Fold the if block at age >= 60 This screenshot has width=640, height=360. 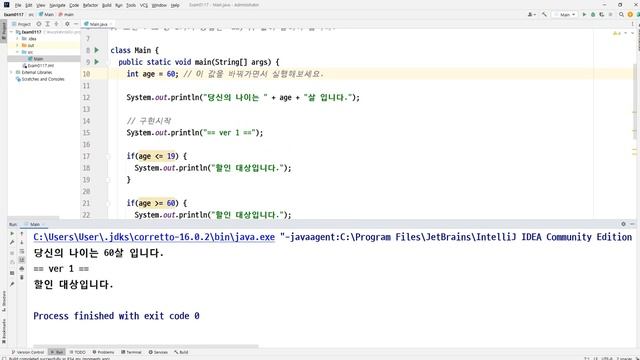[108, 203]
